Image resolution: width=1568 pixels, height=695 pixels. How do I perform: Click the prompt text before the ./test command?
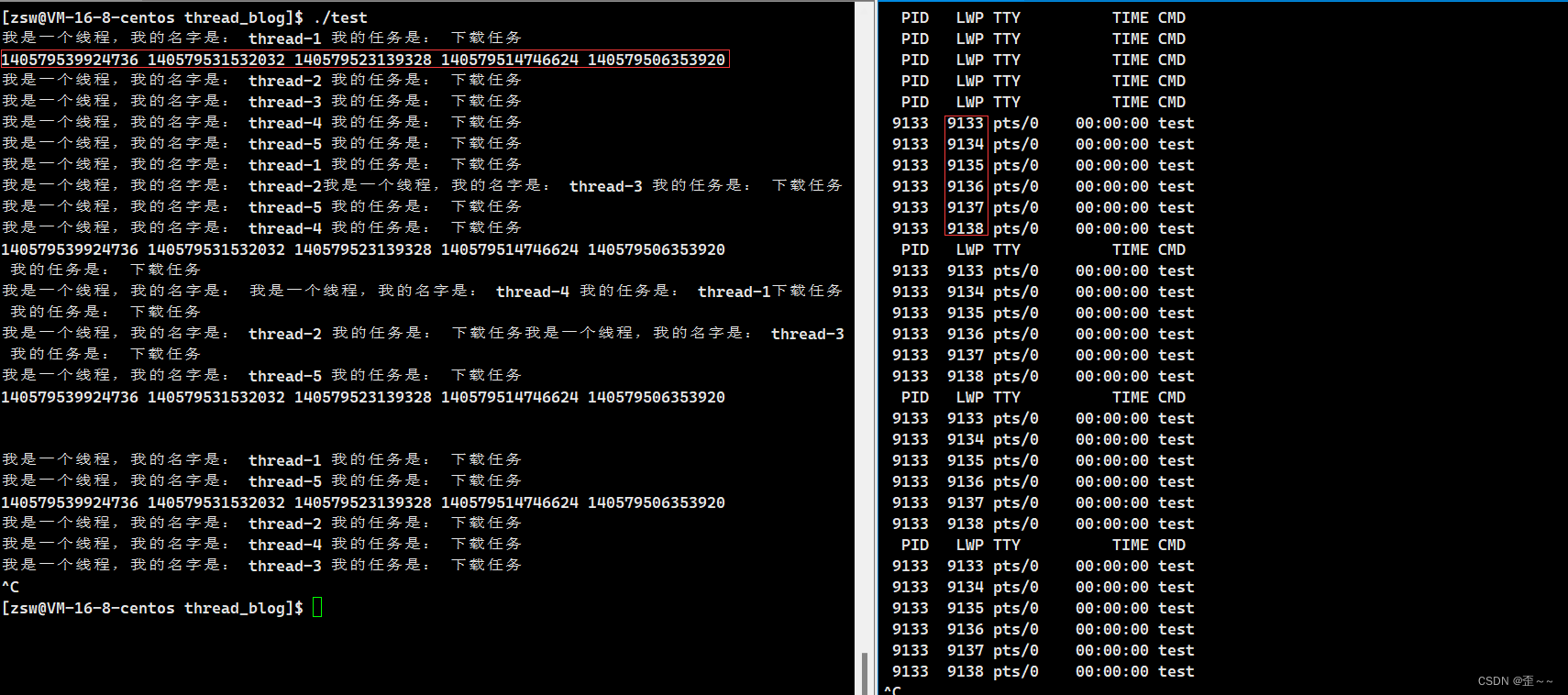tap(152, 17)
